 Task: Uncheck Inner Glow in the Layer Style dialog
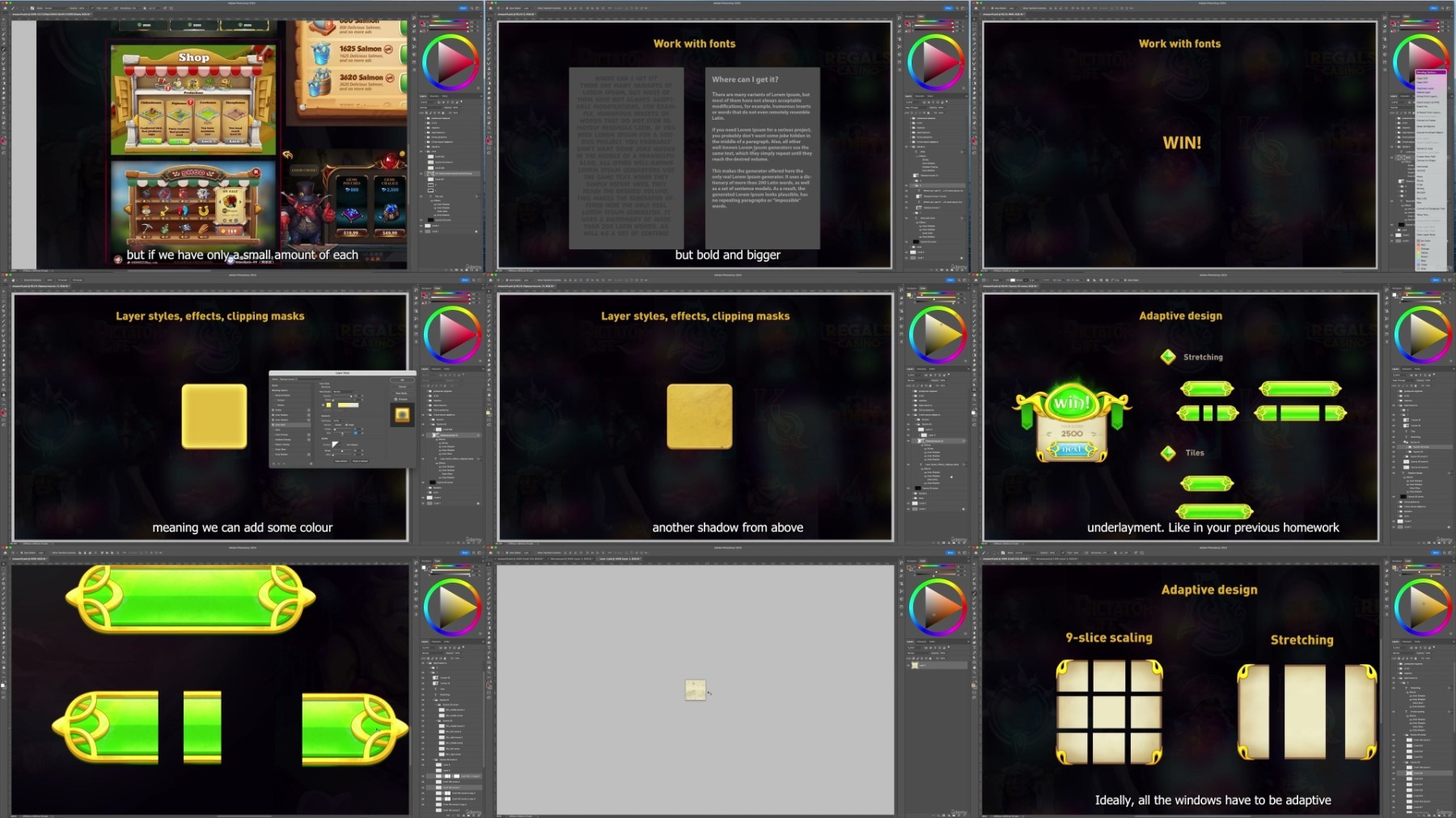(273, 425)
